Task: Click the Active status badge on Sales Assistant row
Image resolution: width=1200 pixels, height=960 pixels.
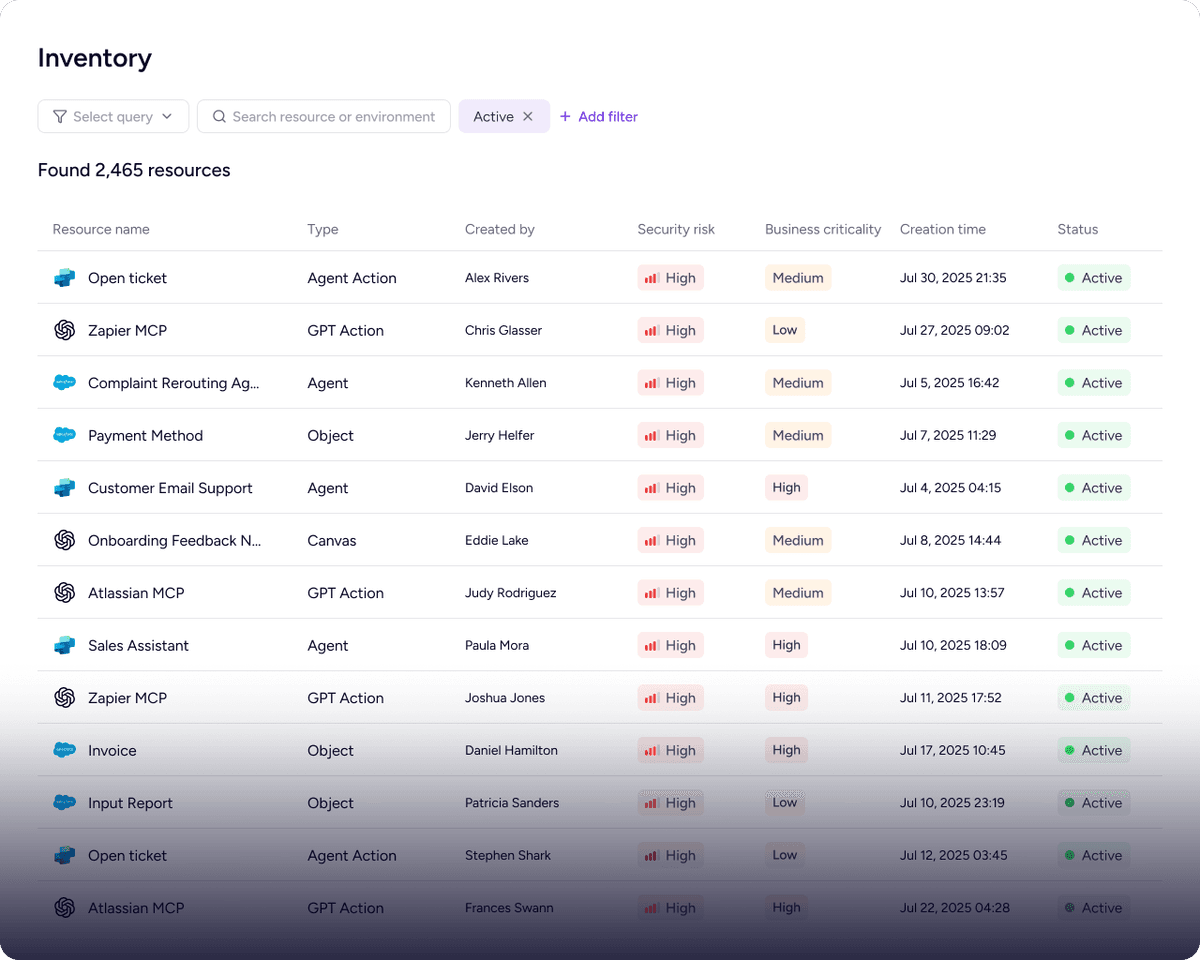Action: [x=1093, y=645]
